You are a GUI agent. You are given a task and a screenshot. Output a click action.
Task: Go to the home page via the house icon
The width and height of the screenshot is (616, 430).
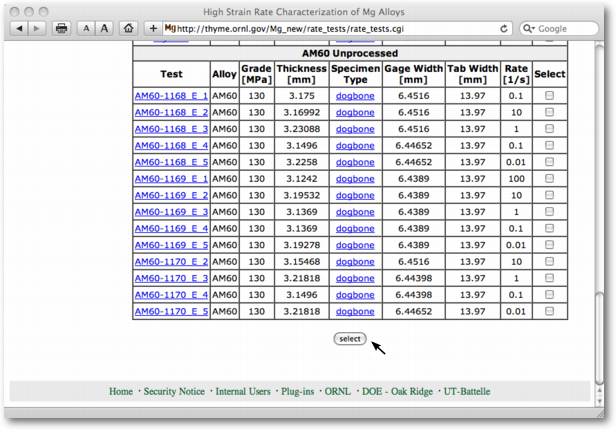pos(128,29)
